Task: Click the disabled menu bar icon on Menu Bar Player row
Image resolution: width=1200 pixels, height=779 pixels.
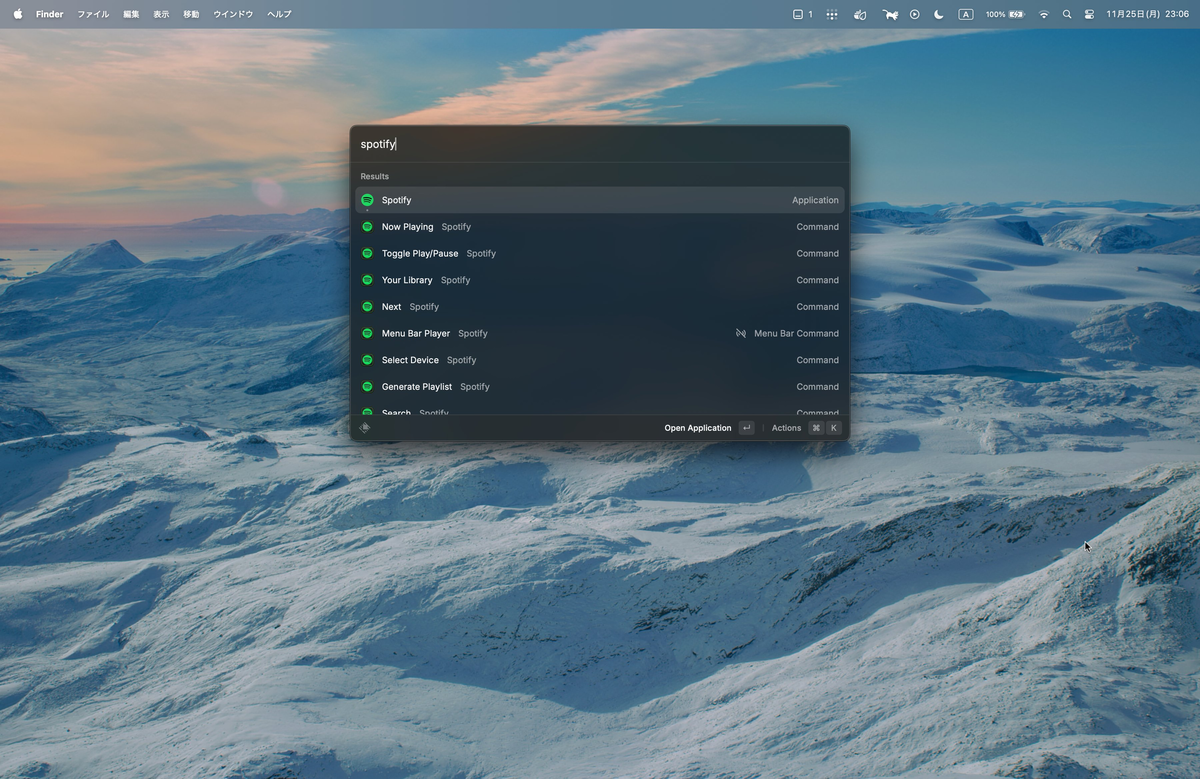Action: tap(741, 333)
